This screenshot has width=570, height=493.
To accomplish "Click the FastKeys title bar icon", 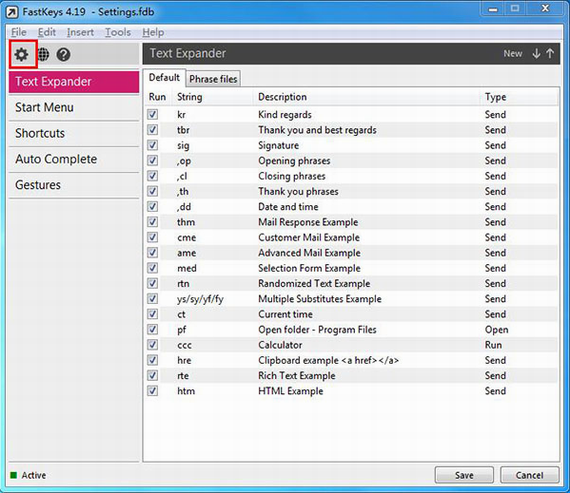I will tap(12, 12).
